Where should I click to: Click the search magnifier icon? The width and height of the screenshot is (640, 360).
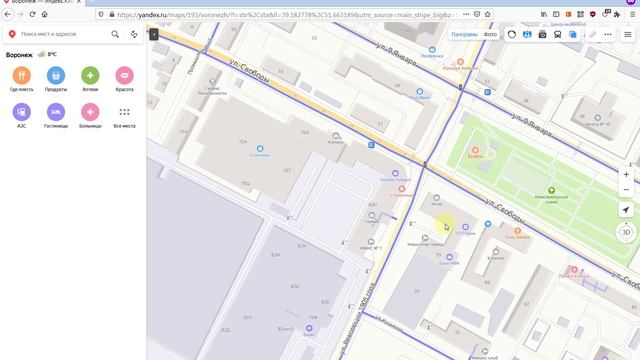click(x=115, y=34)
